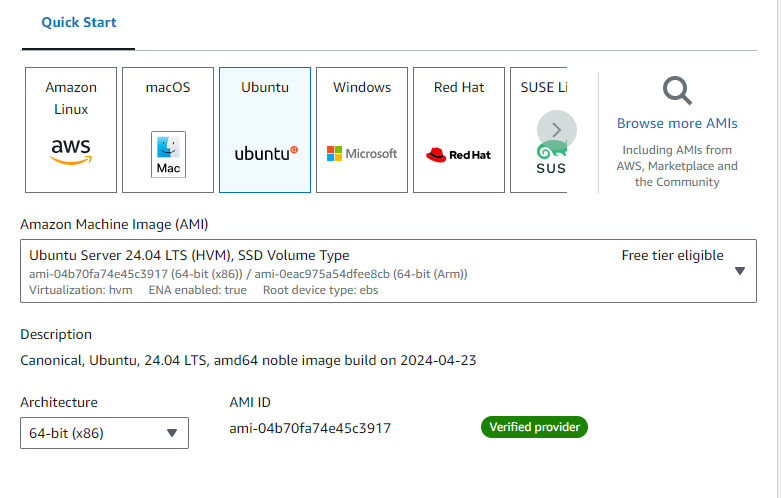Viewport: 781px width, 498px height.
Task: Click 'ENA enabled: true' text
Action: (x=198, y=290)
